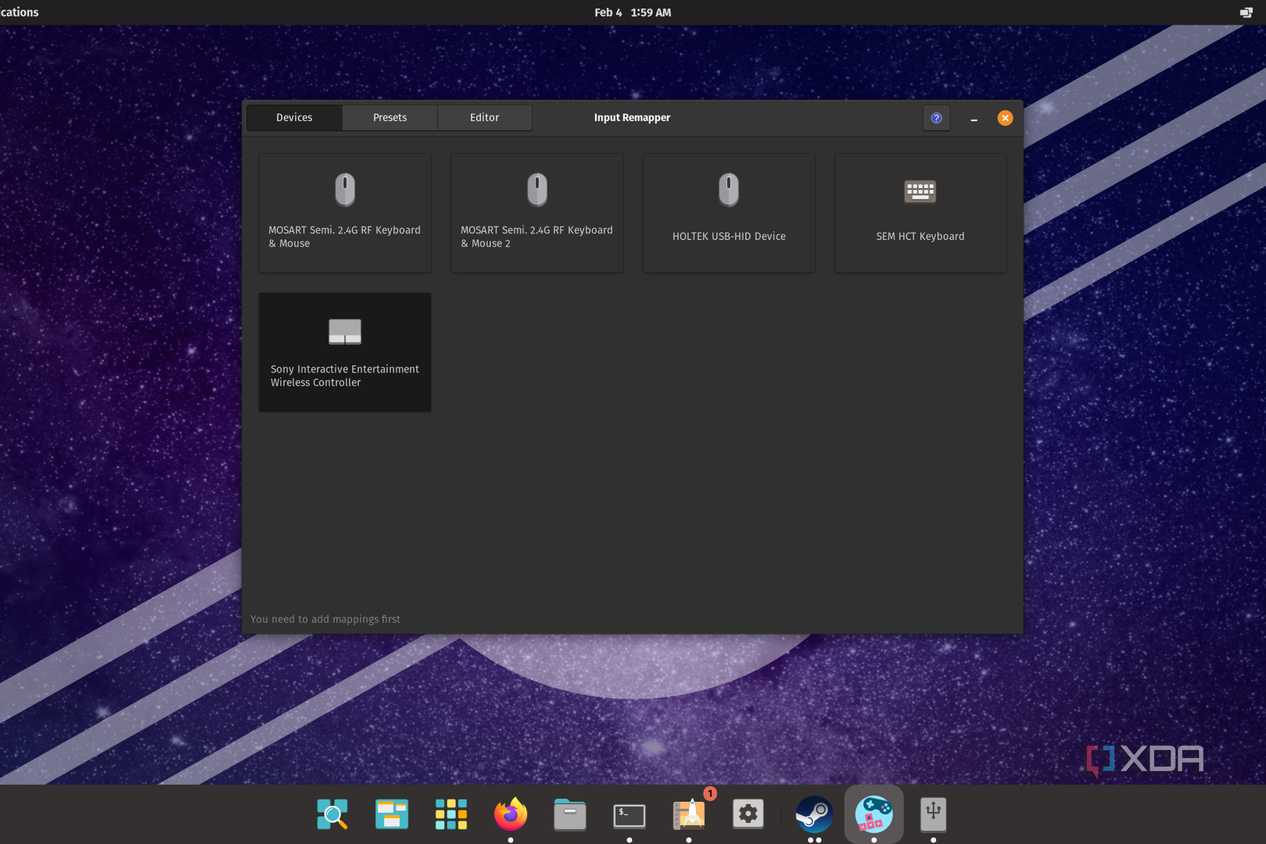1266x844 pixels.
Task: Open Settings gear in the dock
Action: (748, 814)
